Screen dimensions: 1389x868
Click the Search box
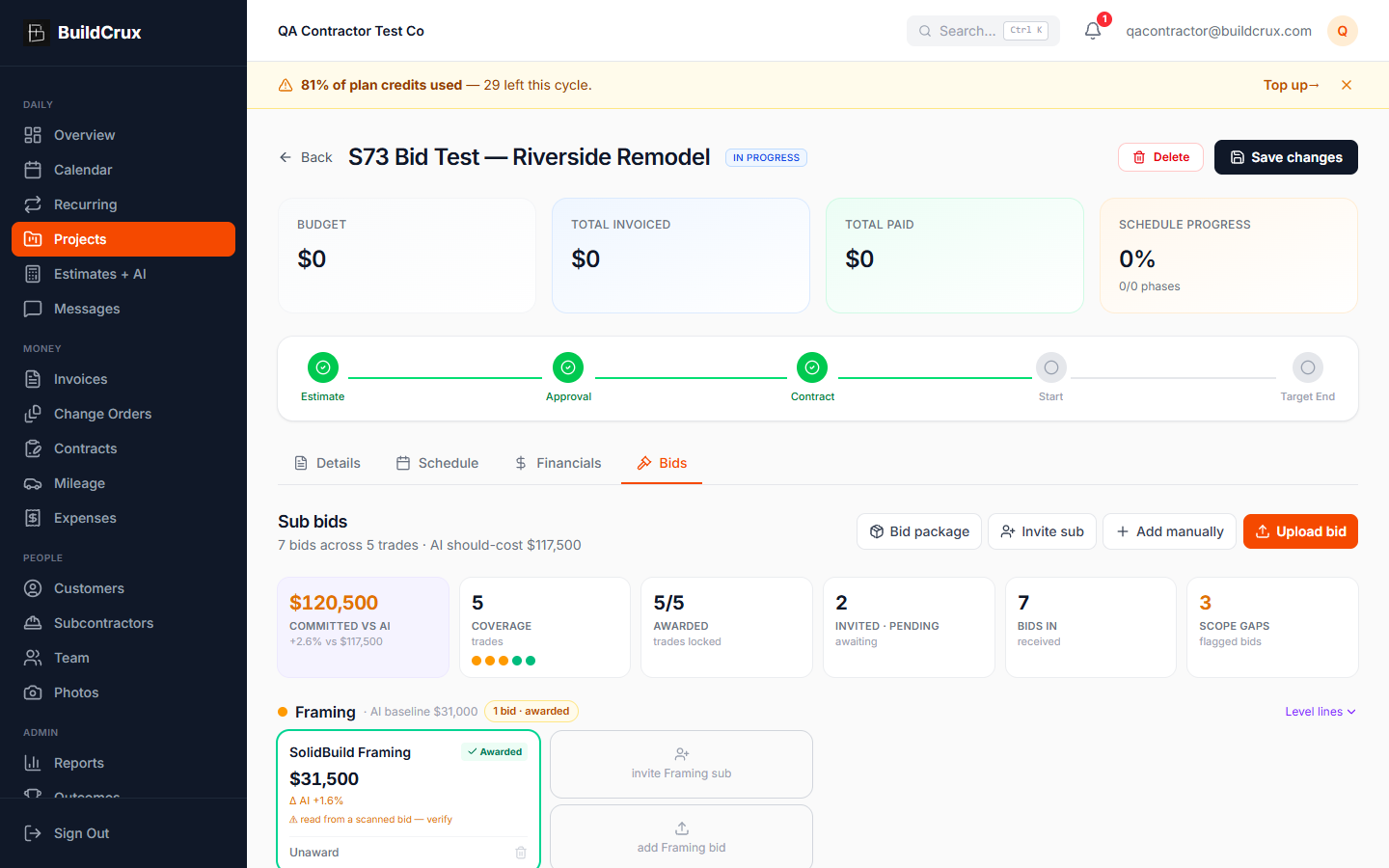coord(983,31)
